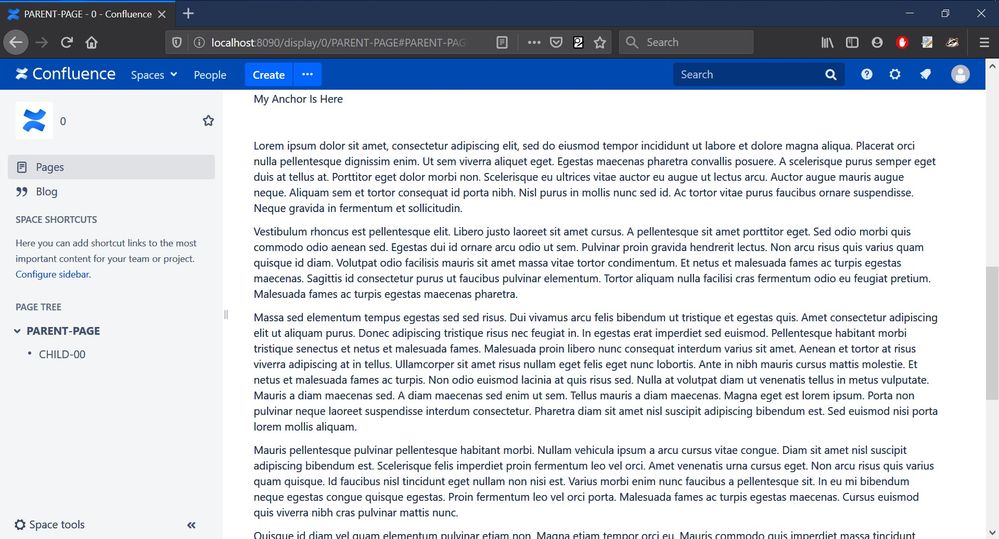The height and width of the screenshot is (539, 999).
Task: Click the SPACE SHORTCUTS heading
Action: pos(56,219)
